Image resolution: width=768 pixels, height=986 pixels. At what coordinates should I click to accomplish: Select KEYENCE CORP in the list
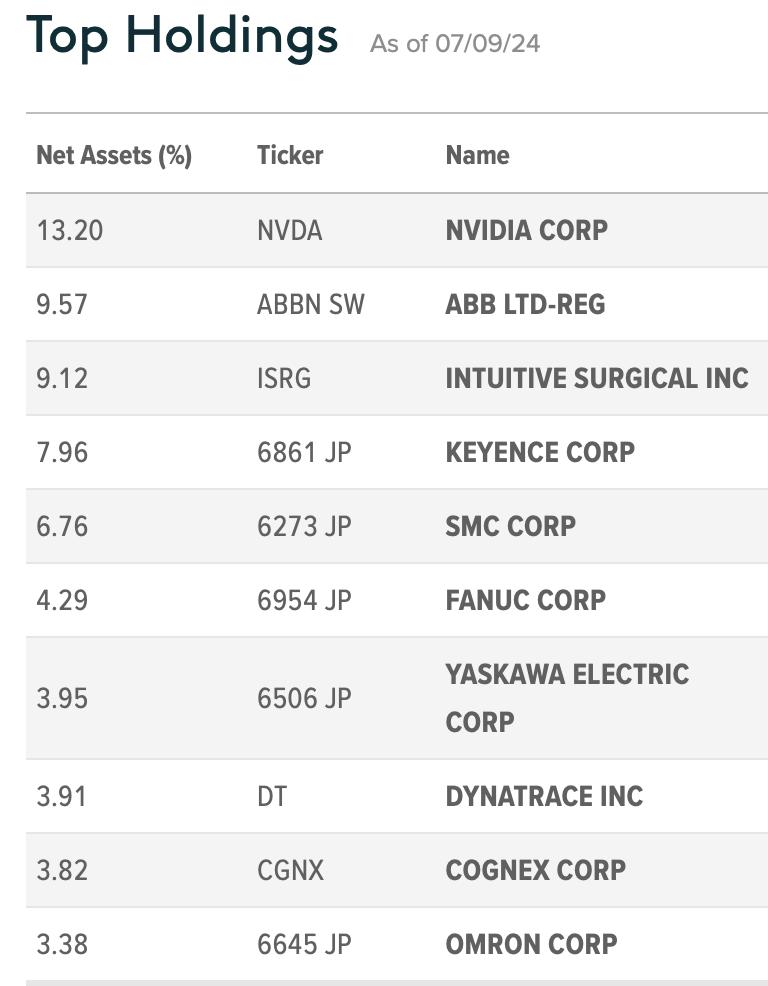tap(540, 452)
